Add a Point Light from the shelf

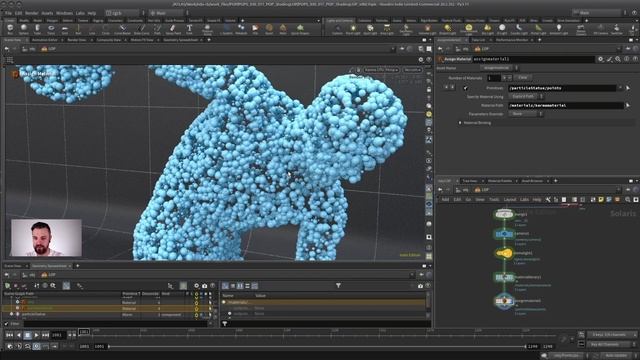[x=353, y=29]
